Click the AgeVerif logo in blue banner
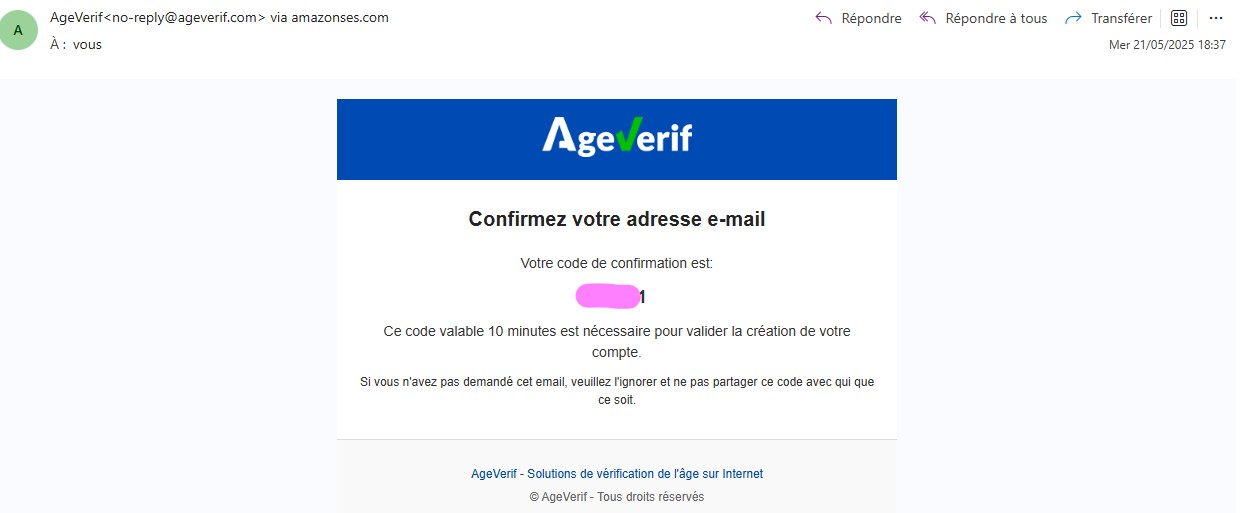Image resolution: width=1240 pixels, height=513 pixels. pyautogui.click(x=616, y=138)
